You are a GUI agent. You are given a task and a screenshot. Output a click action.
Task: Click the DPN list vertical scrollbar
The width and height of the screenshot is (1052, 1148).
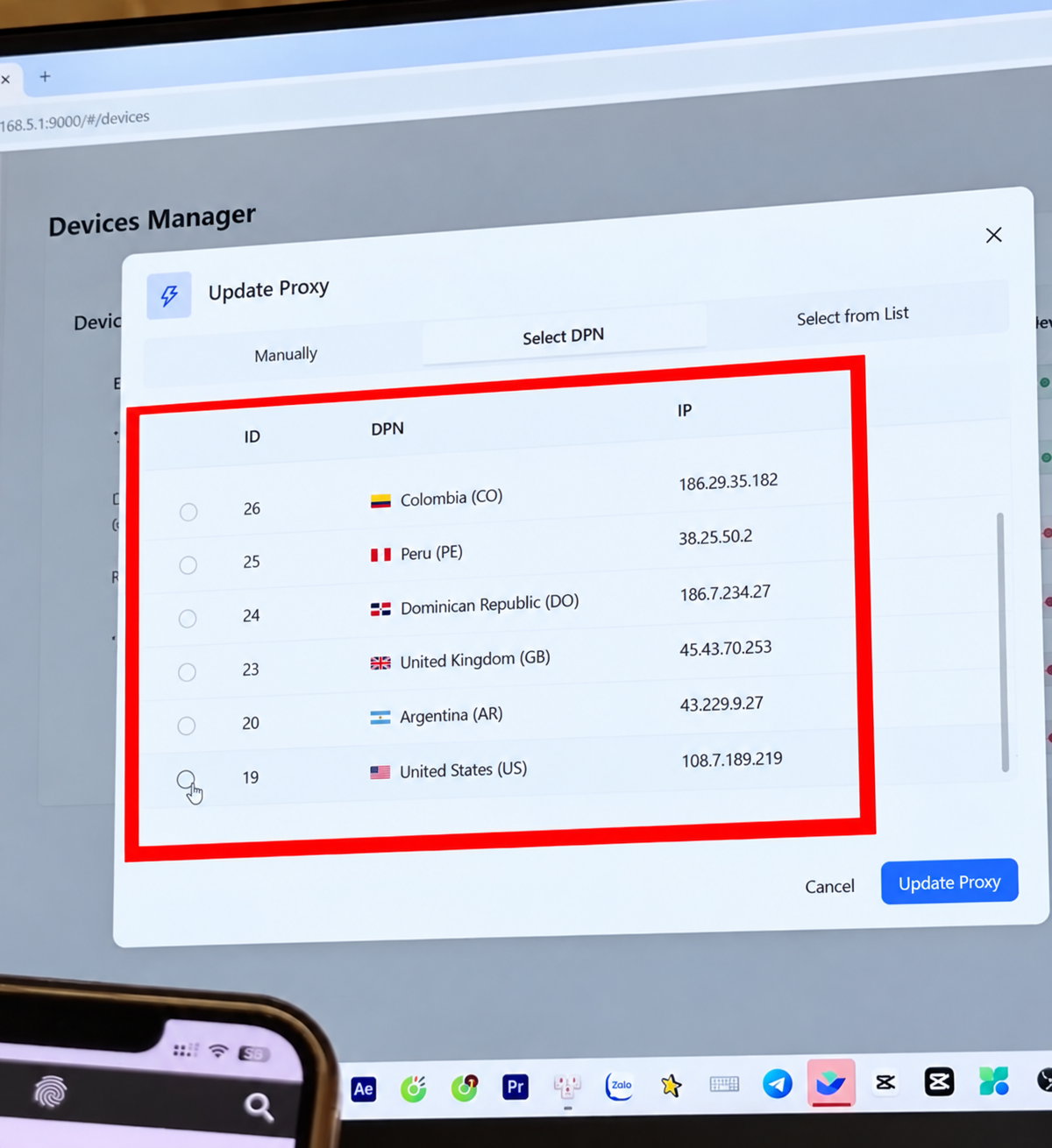coord(1002,642)
